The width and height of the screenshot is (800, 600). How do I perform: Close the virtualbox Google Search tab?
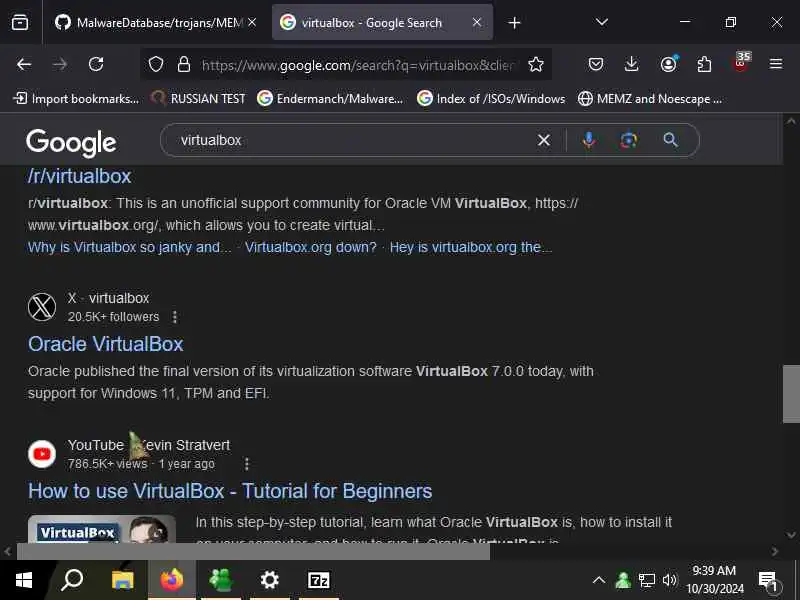coord(477,22)
